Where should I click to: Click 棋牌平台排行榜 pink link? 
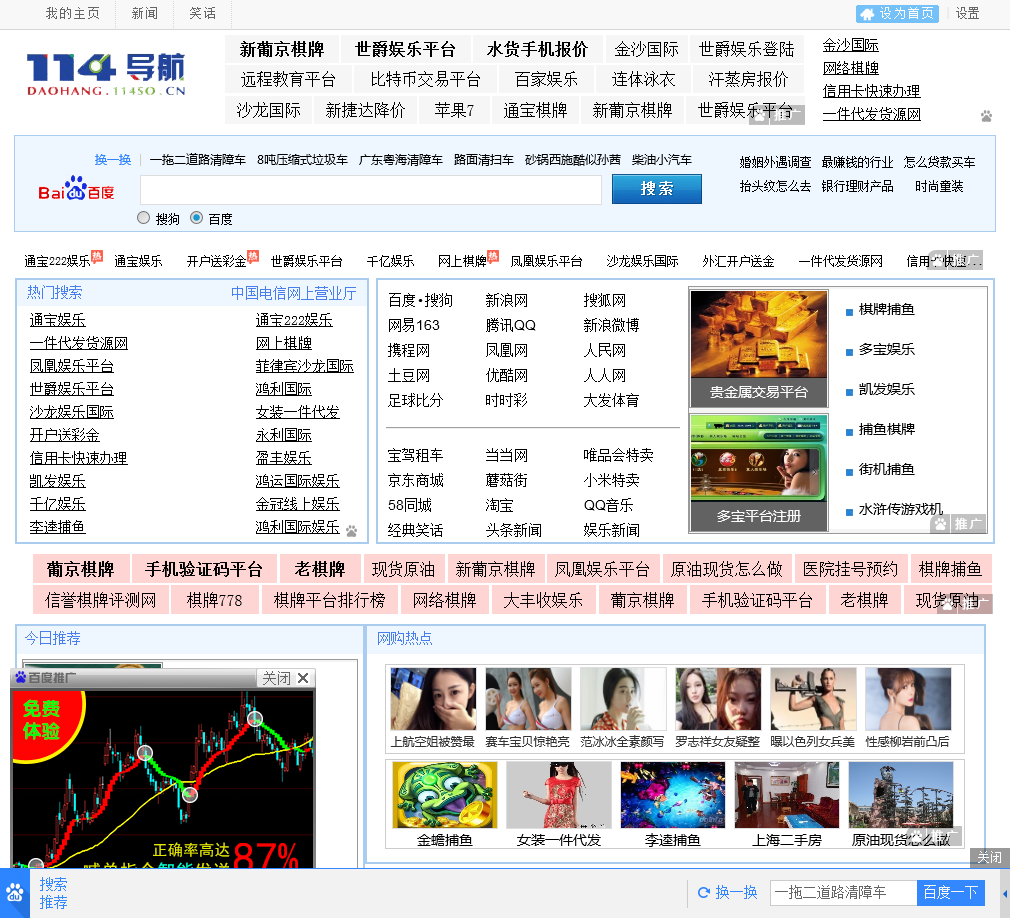329,600
